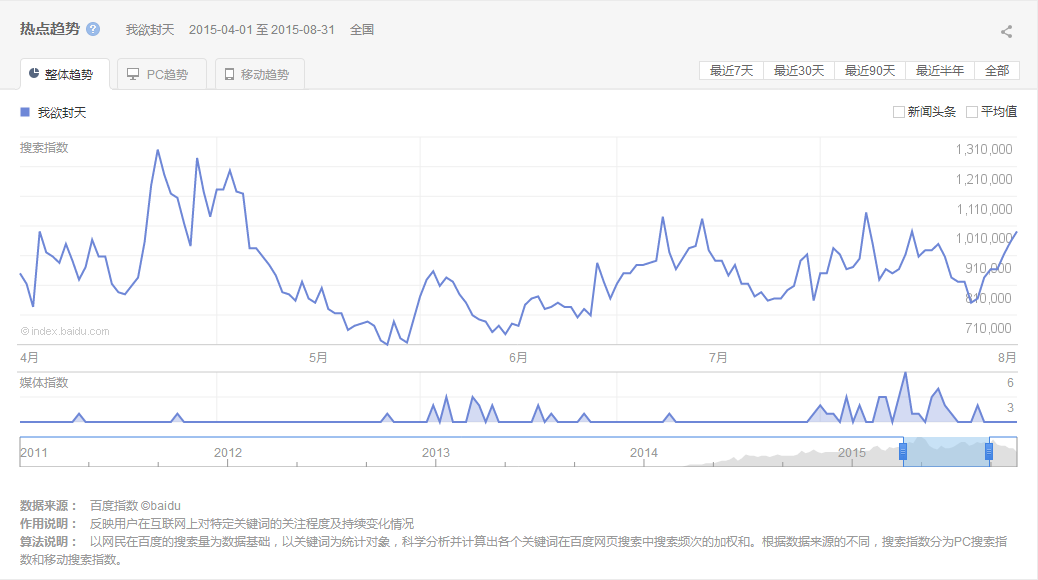Image resolution: width=1038 pixels, height=580 pixels.
Task: Select the 全部 time range
Action: pyautogui.click(x=997, y=71)
